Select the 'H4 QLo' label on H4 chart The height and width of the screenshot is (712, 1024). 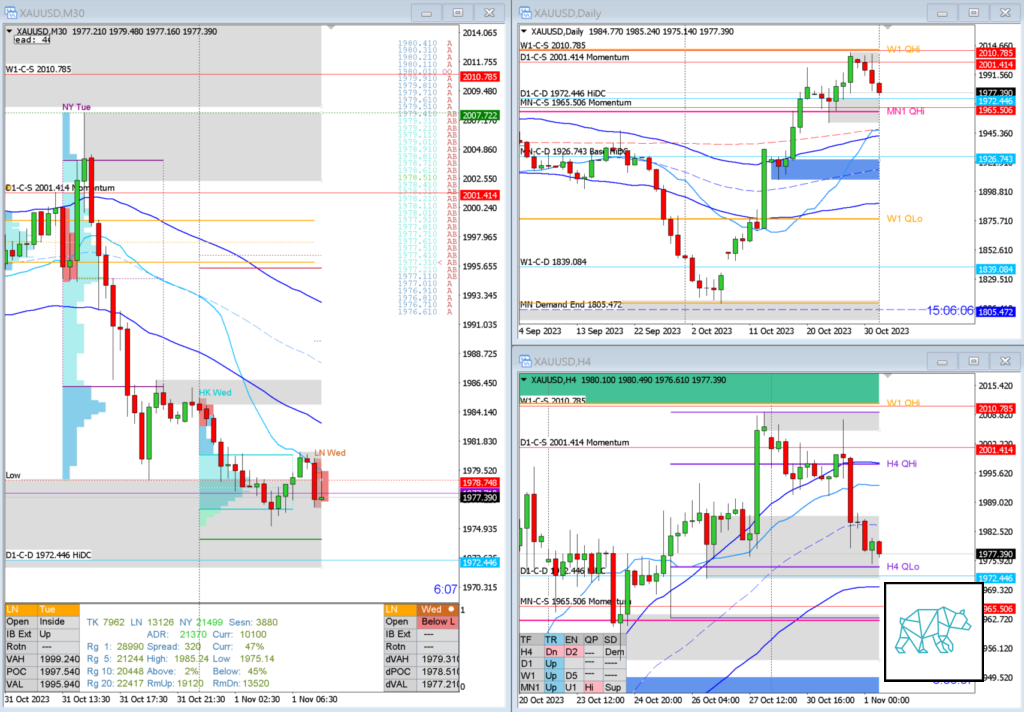pyautogui.click(x=903, y=567)
